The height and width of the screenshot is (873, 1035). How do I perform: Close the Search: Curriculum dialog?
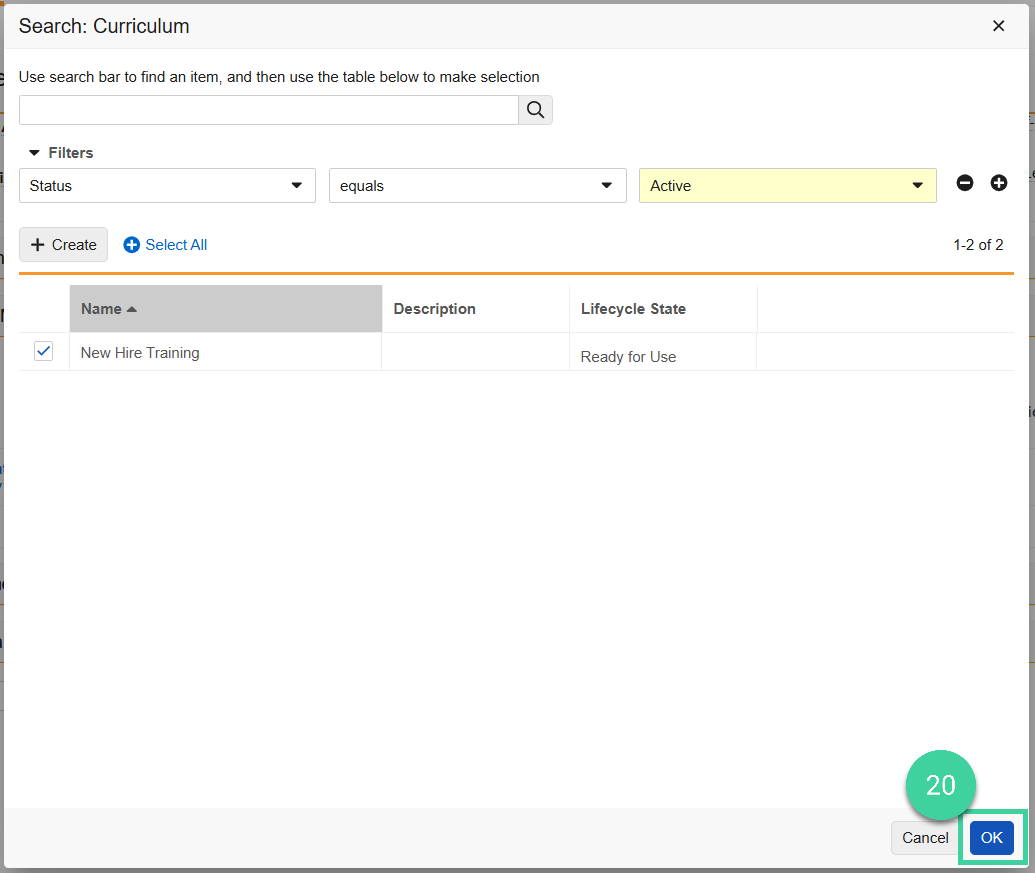tap(998, 26)
